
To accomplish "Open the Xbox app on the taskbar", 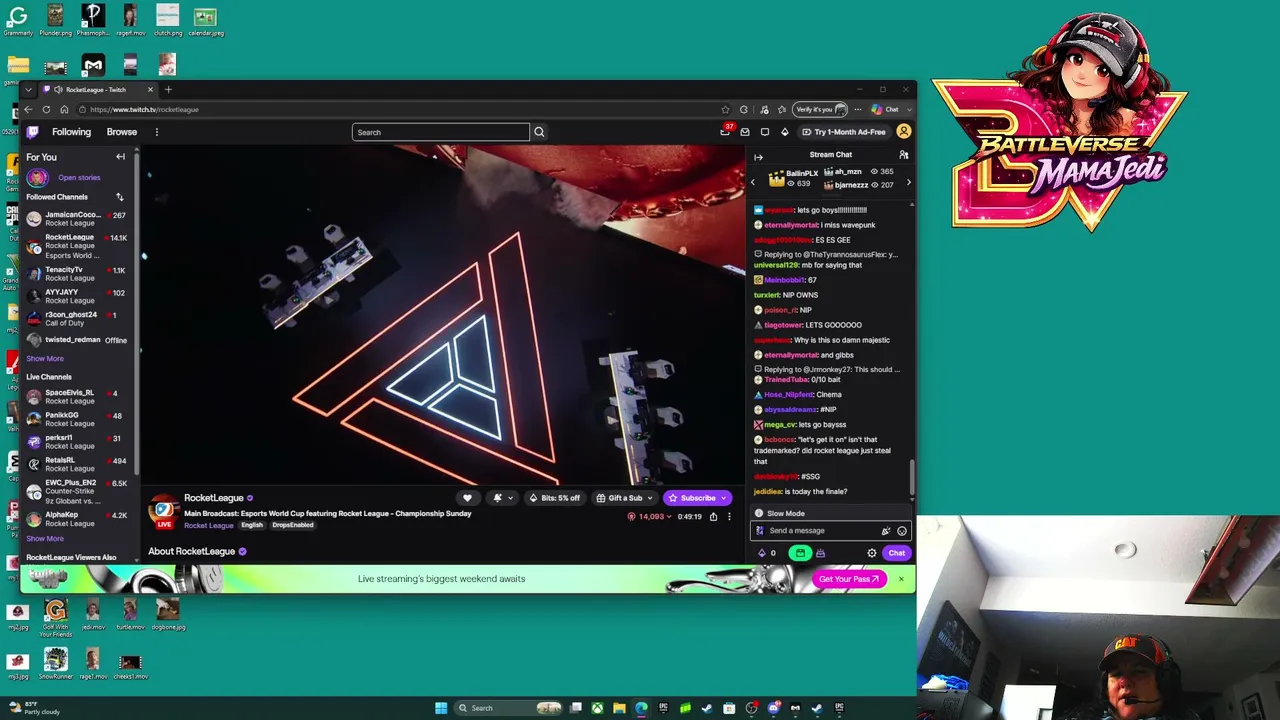I will click(x=597, y=708).
